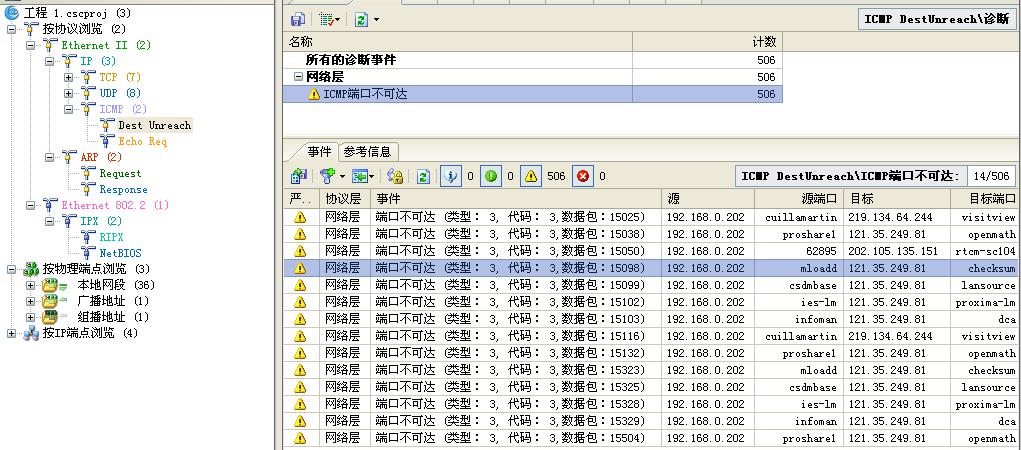Select RIPX tree item
This screenshot has width=1021, height=450.
111,237
